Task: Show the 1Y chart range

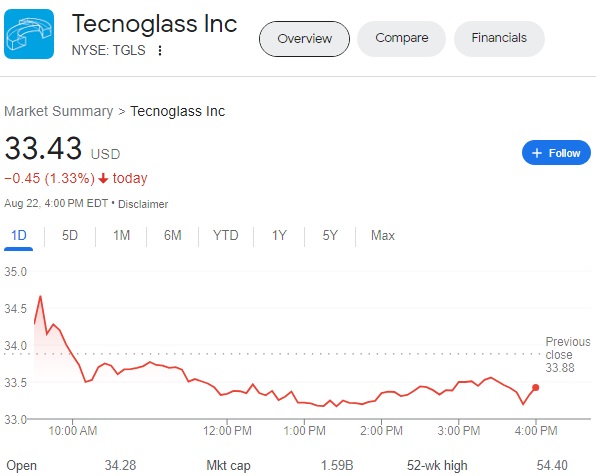Action: pyautogui.click(x=279, y=236)
